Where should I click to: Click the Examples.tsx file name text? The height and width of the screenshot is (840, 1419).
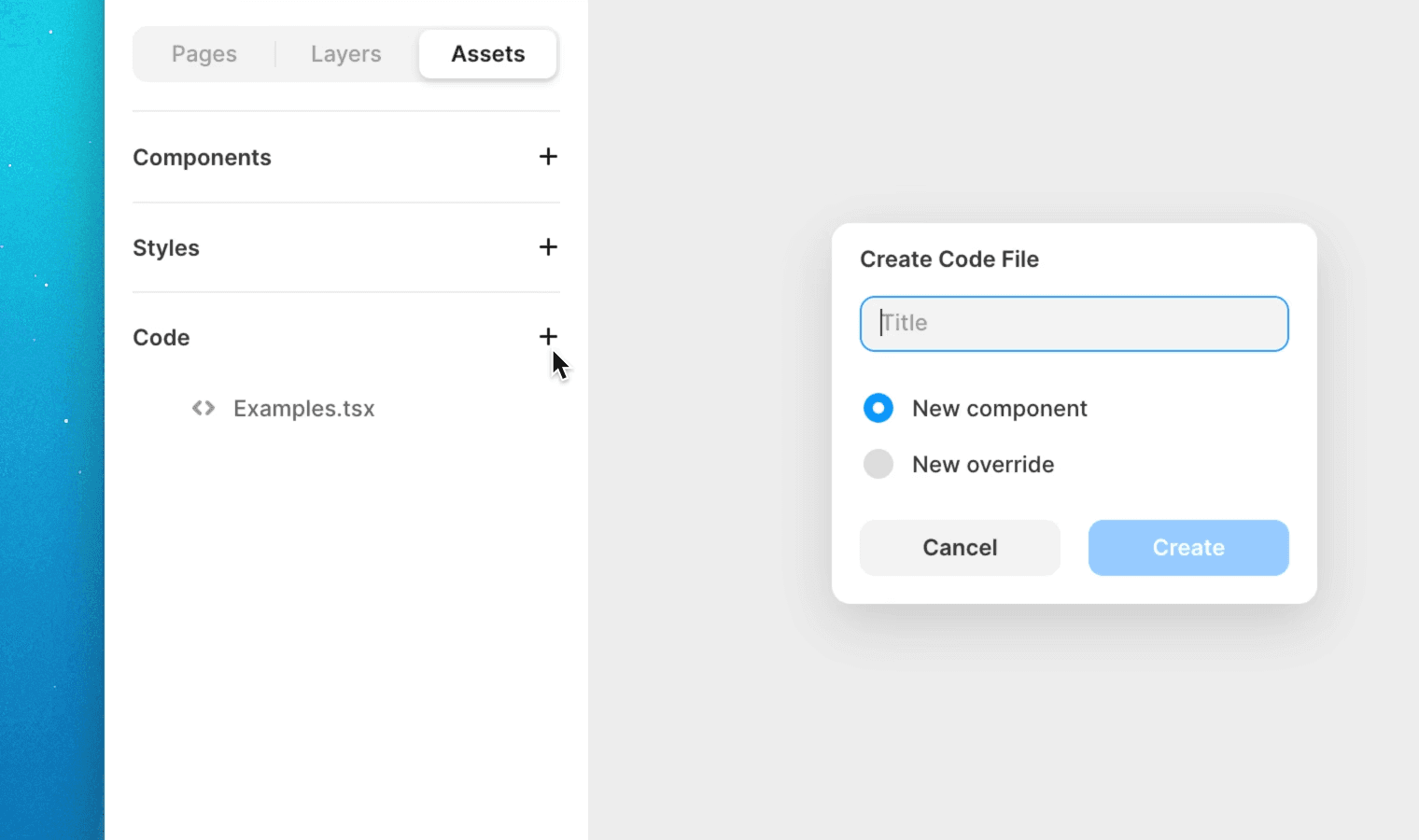[303, 408]
